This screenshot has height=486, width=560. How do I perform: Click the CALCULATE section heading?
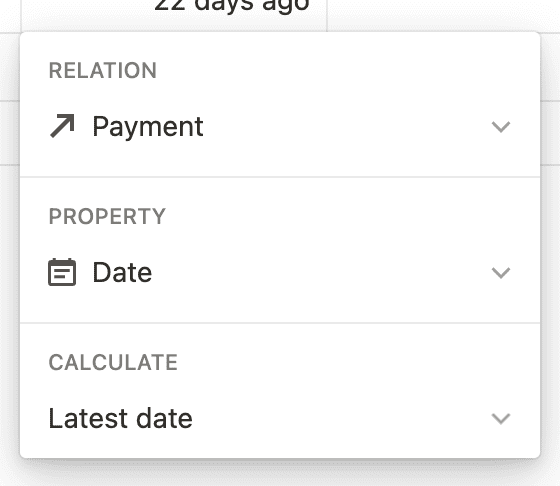pyautogui.click(x=113, y=362)
